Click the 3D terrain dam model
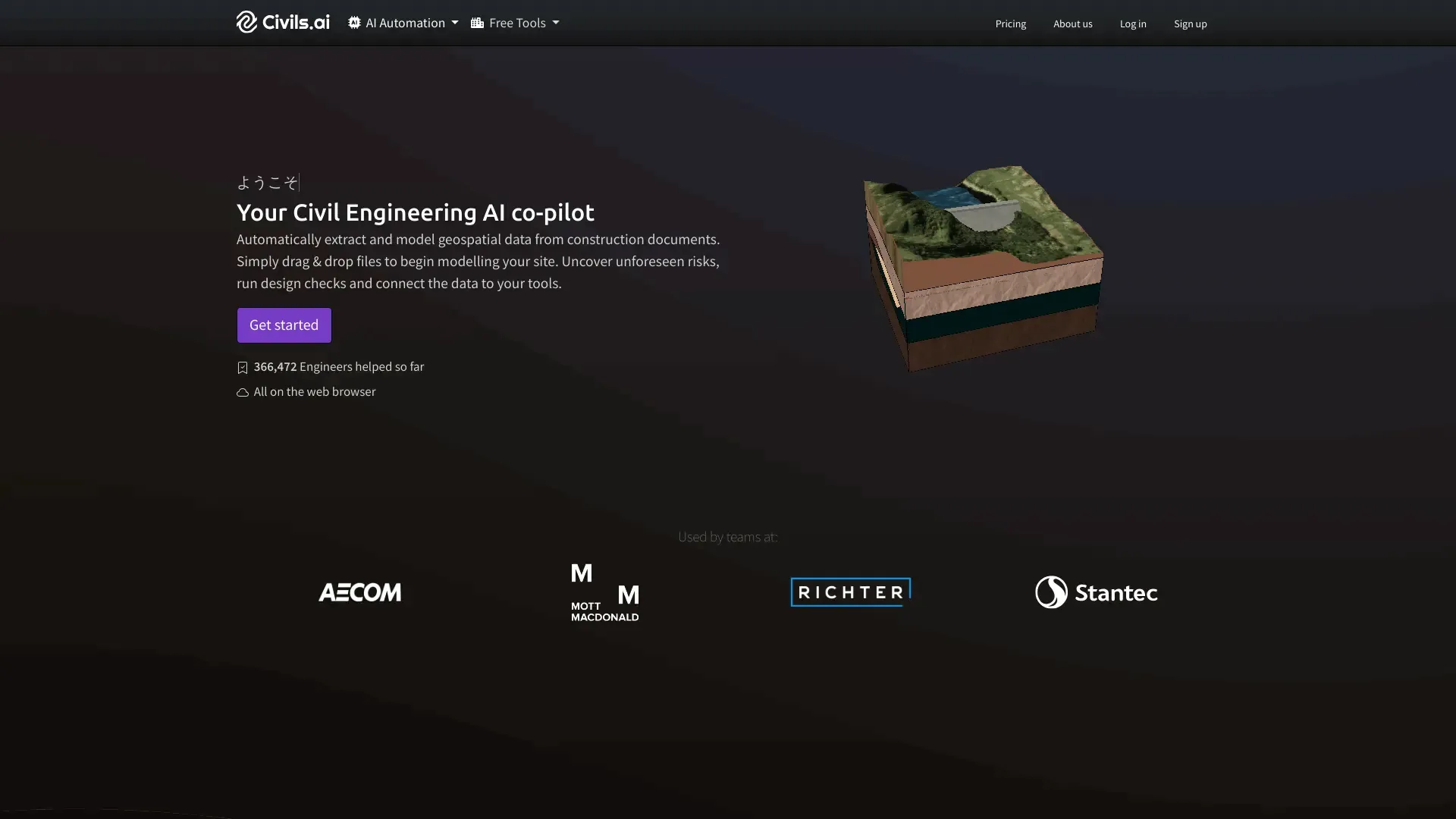 tap(984, 268)
